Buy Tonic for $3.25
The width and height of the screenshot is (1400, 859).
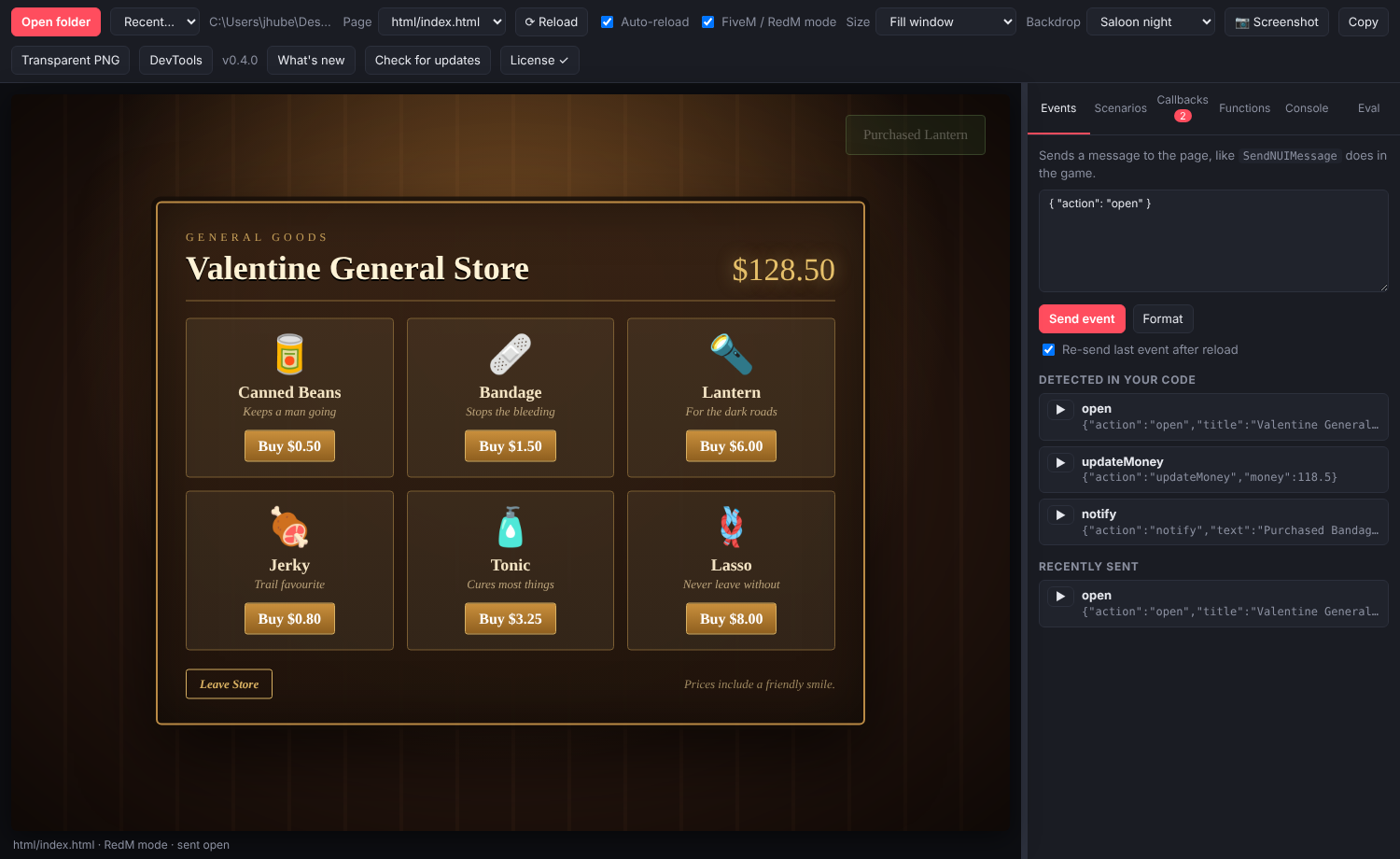[x=511, y=619]
